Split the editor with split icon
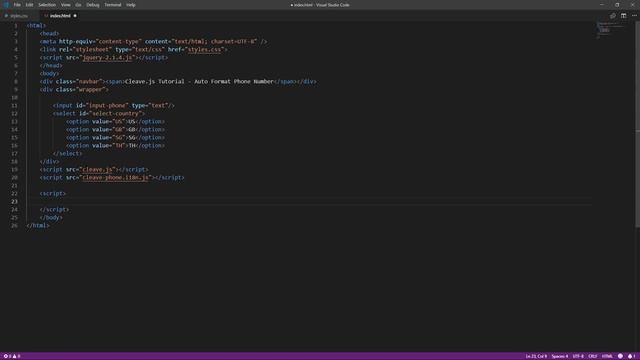 pos(623,16)
